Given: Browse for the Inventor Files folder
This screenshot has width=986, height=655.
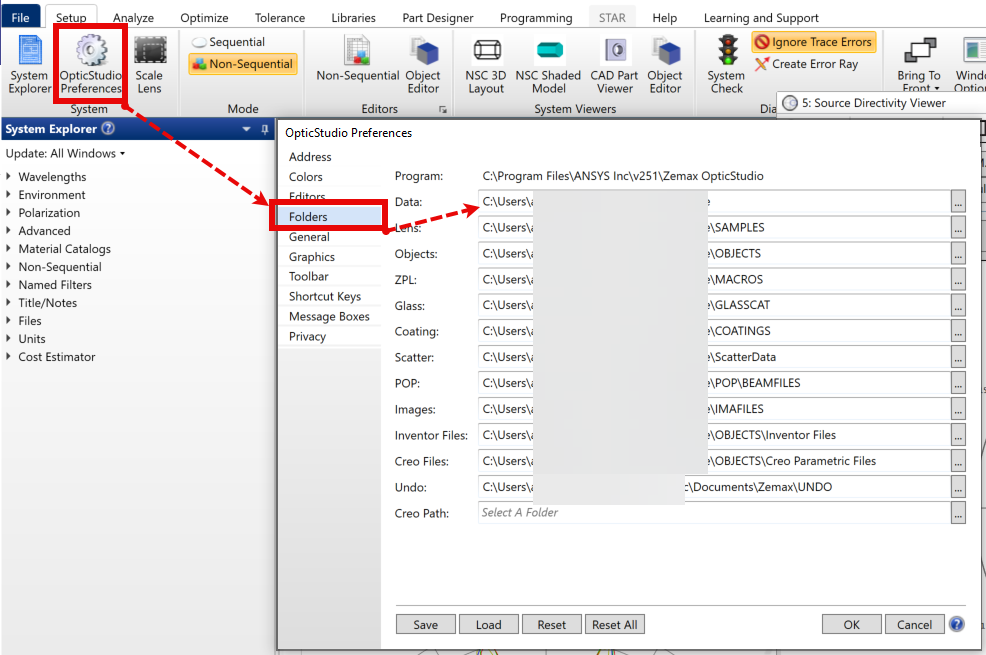Looking at the screenshot, I should pos(958,435).
